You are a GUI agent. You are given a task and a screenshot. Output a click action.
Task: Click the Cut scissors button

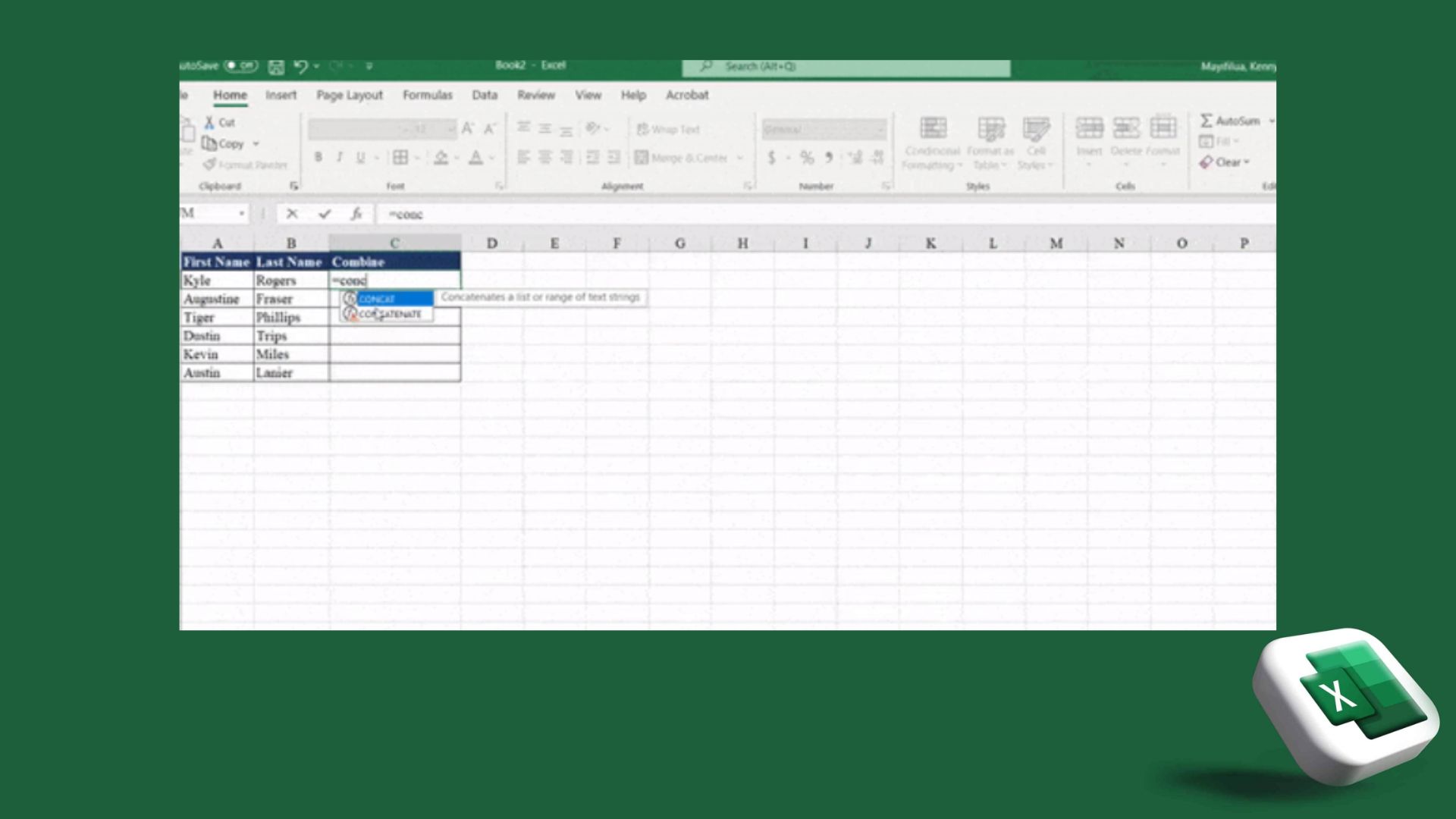pos(219,122)
